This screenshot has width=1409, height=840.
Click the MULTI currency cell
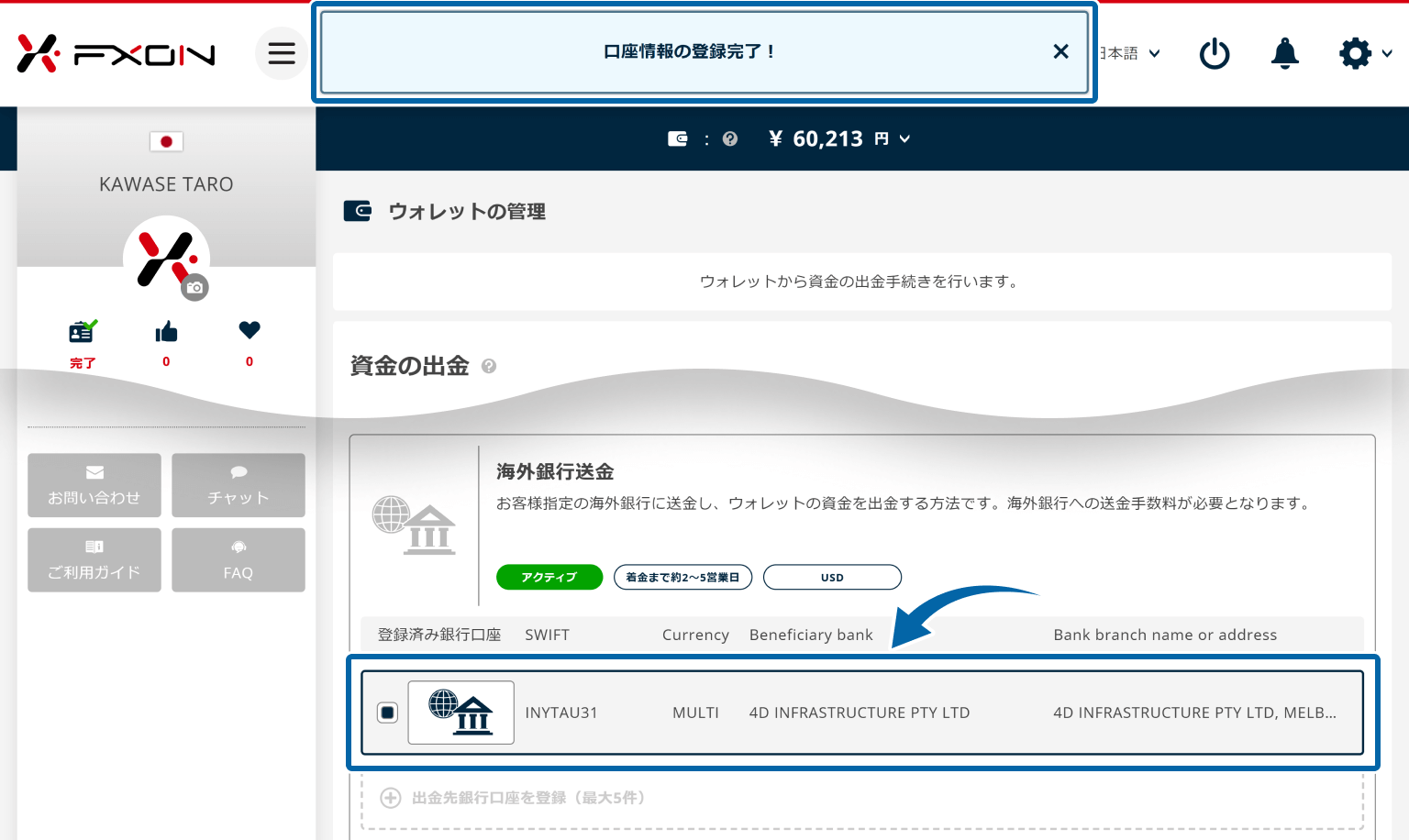(x=695, y=713)
